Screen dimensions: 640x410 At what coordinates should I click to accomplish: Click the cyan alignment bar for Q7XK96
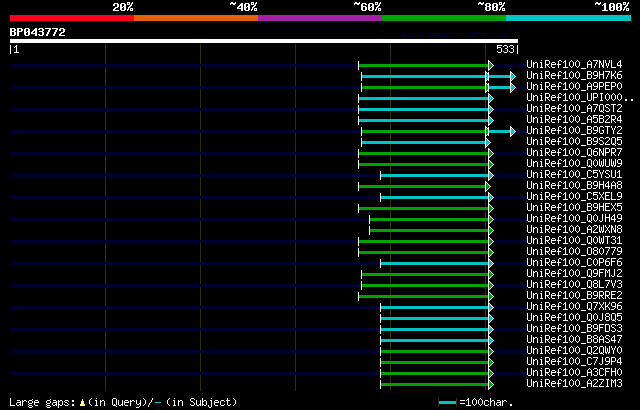pos(435,308)
